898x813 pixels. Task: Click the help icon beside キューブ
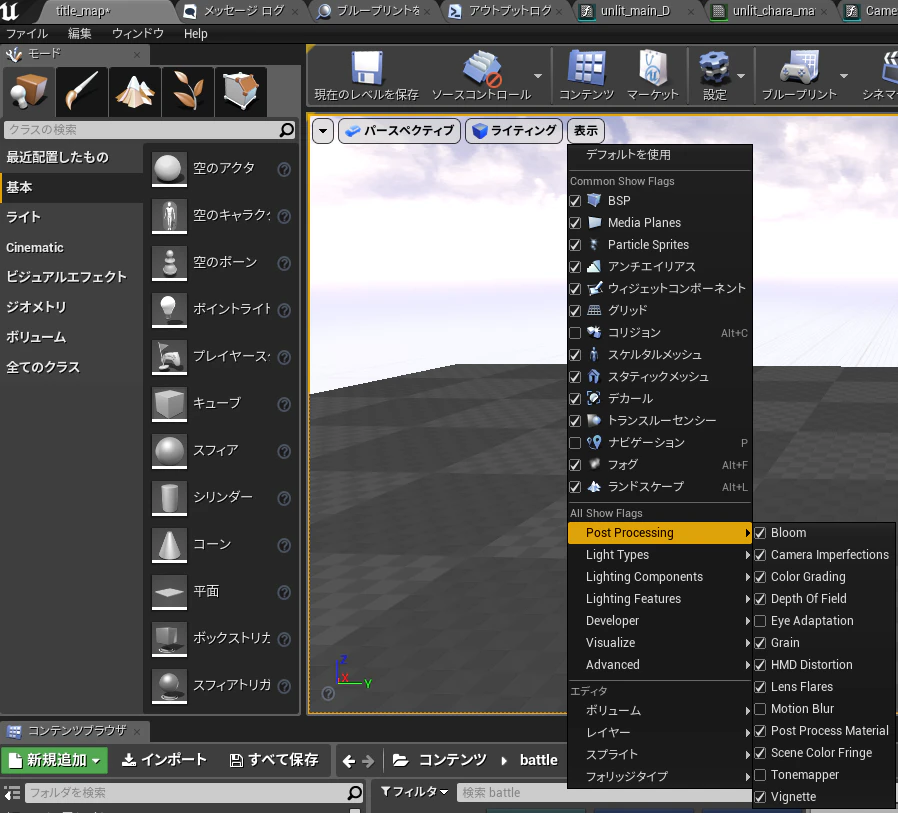pyautogui.click(x=284, y=404)
